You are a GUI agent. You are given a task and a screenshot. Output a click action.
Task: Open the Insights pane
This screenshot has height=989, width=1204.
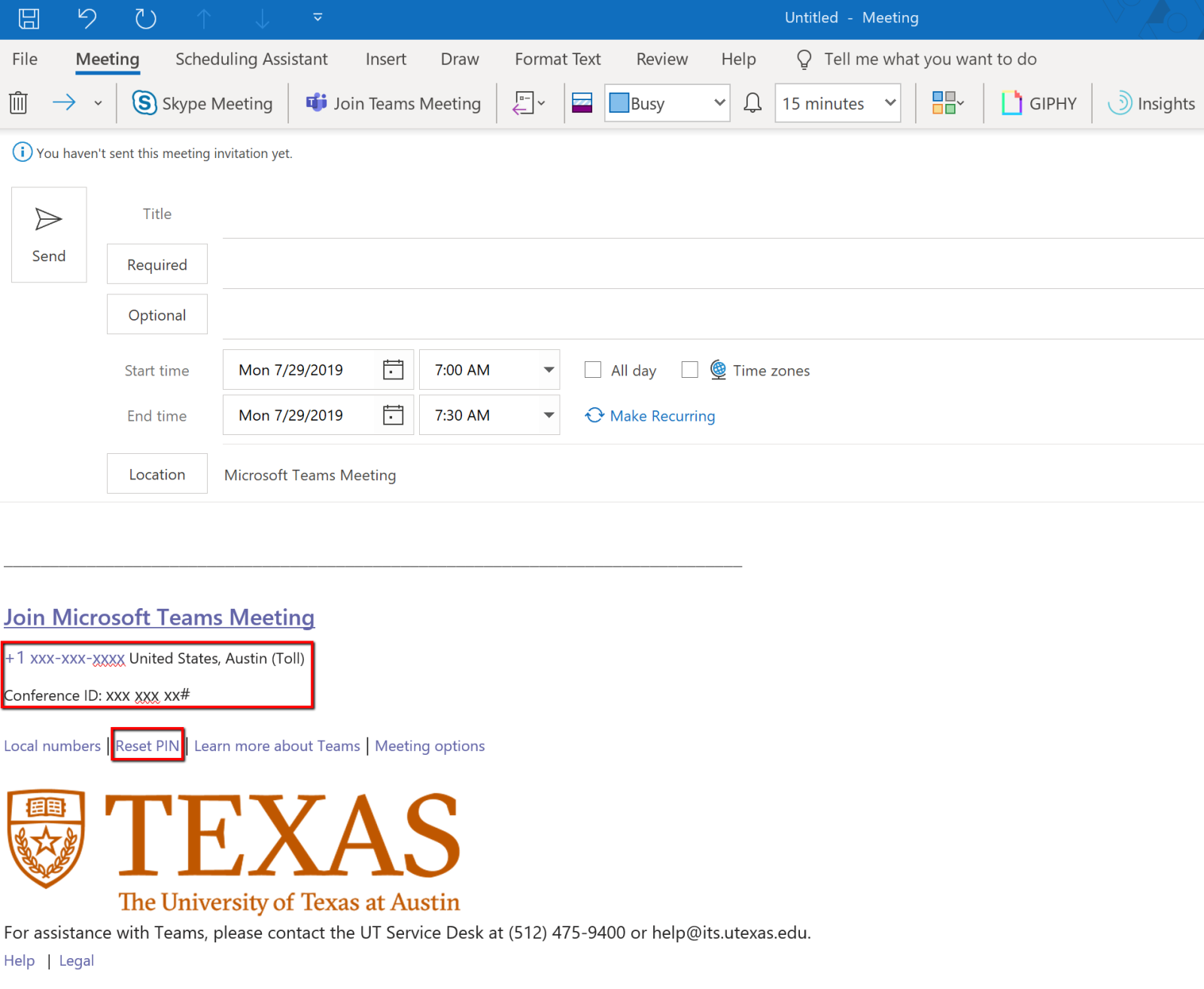point(1151,103)
